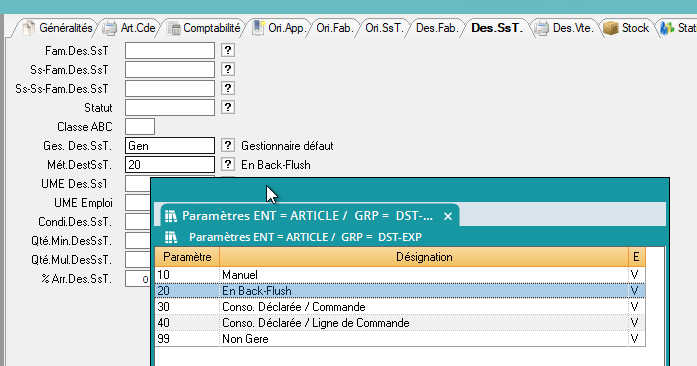Open lookup help for Ges. Des.SsT.
The width and height of the screenshot is (697, 366).
click(x=228, y=145)
